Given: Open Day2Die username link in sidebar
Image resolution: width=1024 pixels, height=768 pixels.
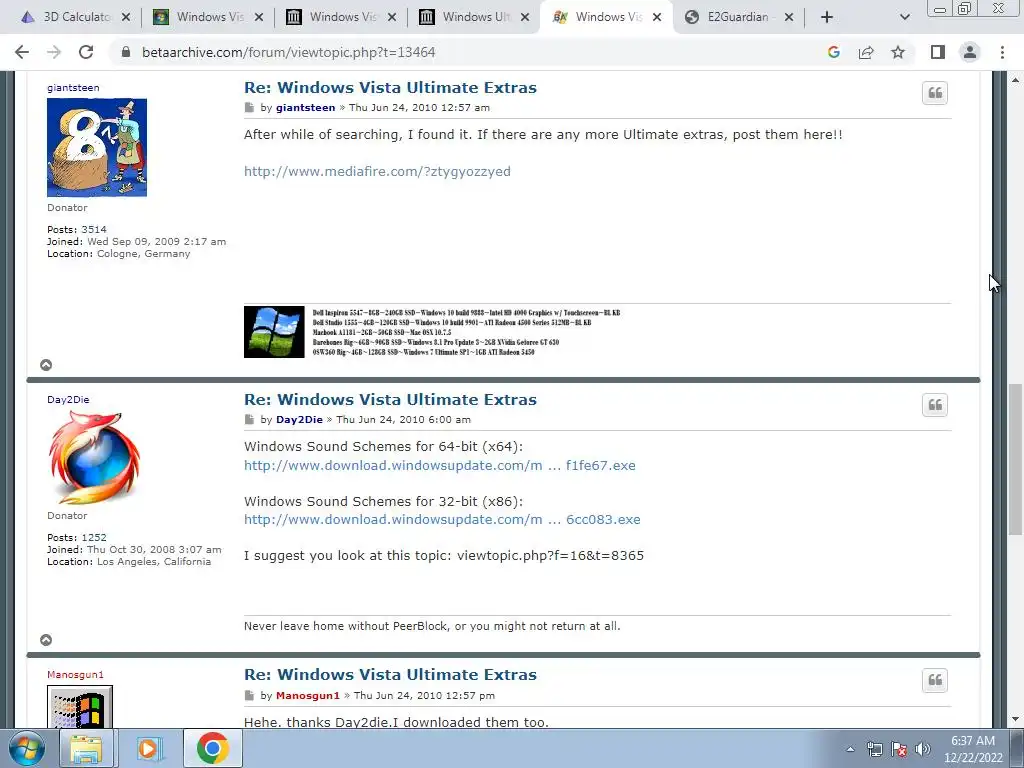Looking at the screenshot, I should 68,400.
